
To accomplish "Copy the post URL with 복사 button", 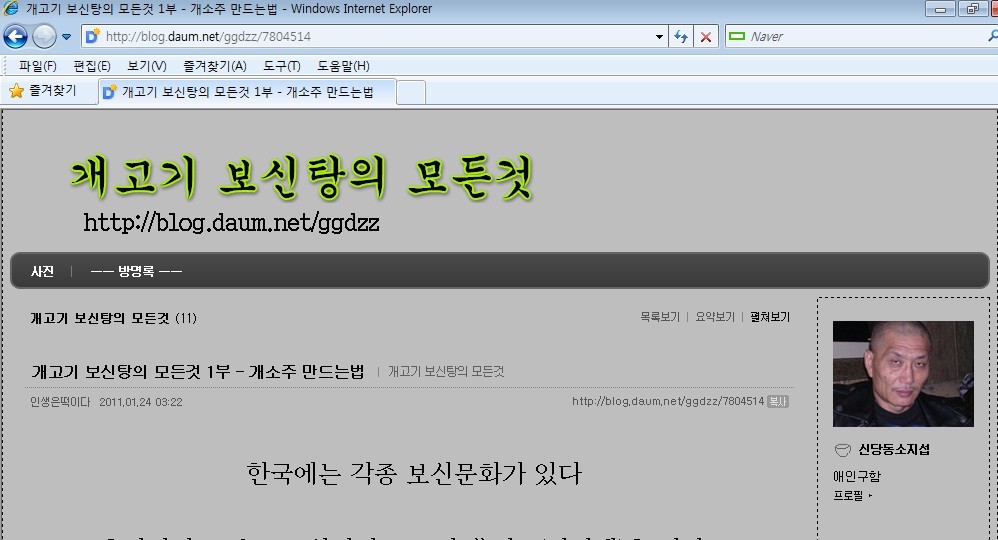I will (778, 401).
